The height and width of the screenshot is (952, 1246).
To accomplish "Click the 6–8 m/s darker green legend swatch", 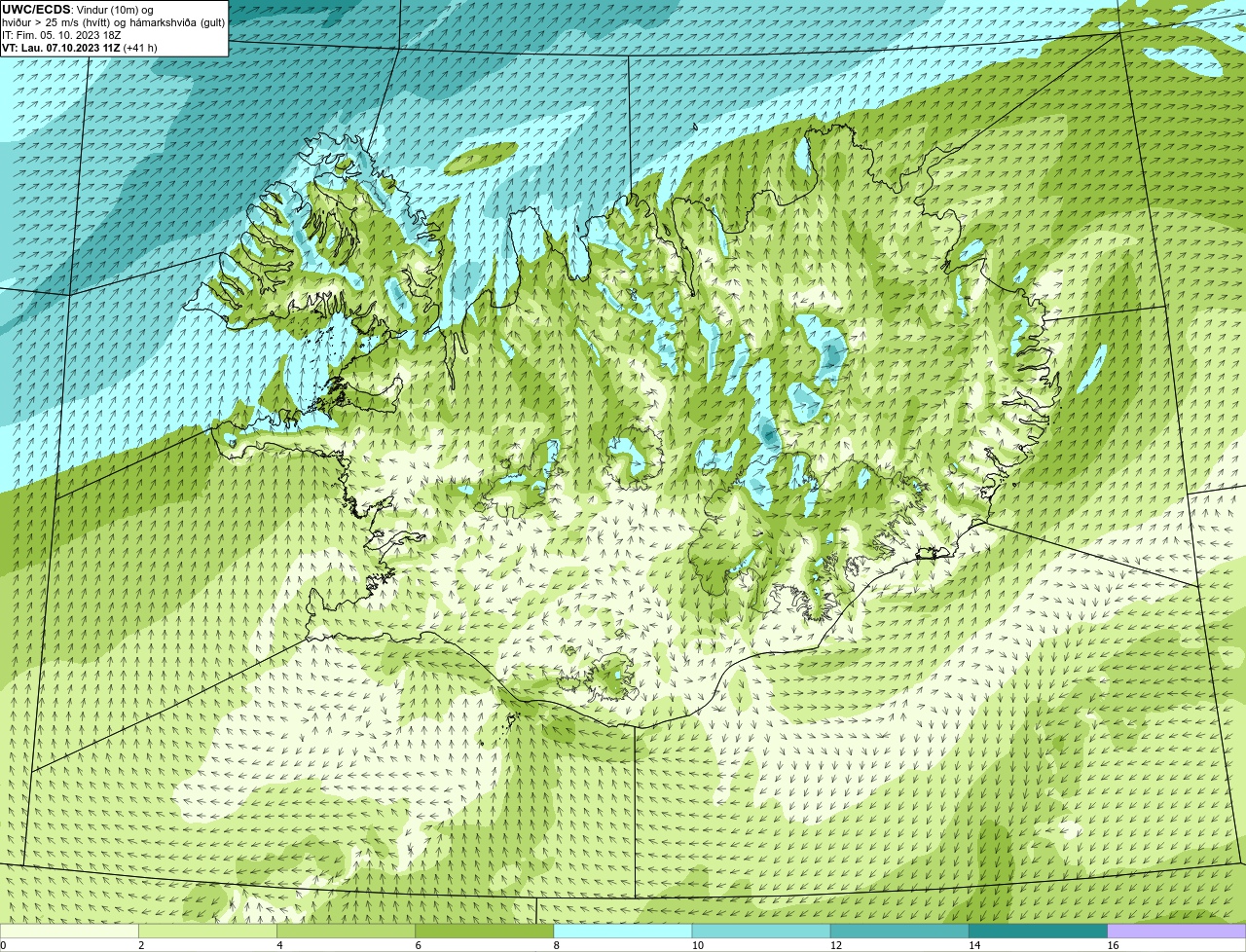I will click(485, 931).
